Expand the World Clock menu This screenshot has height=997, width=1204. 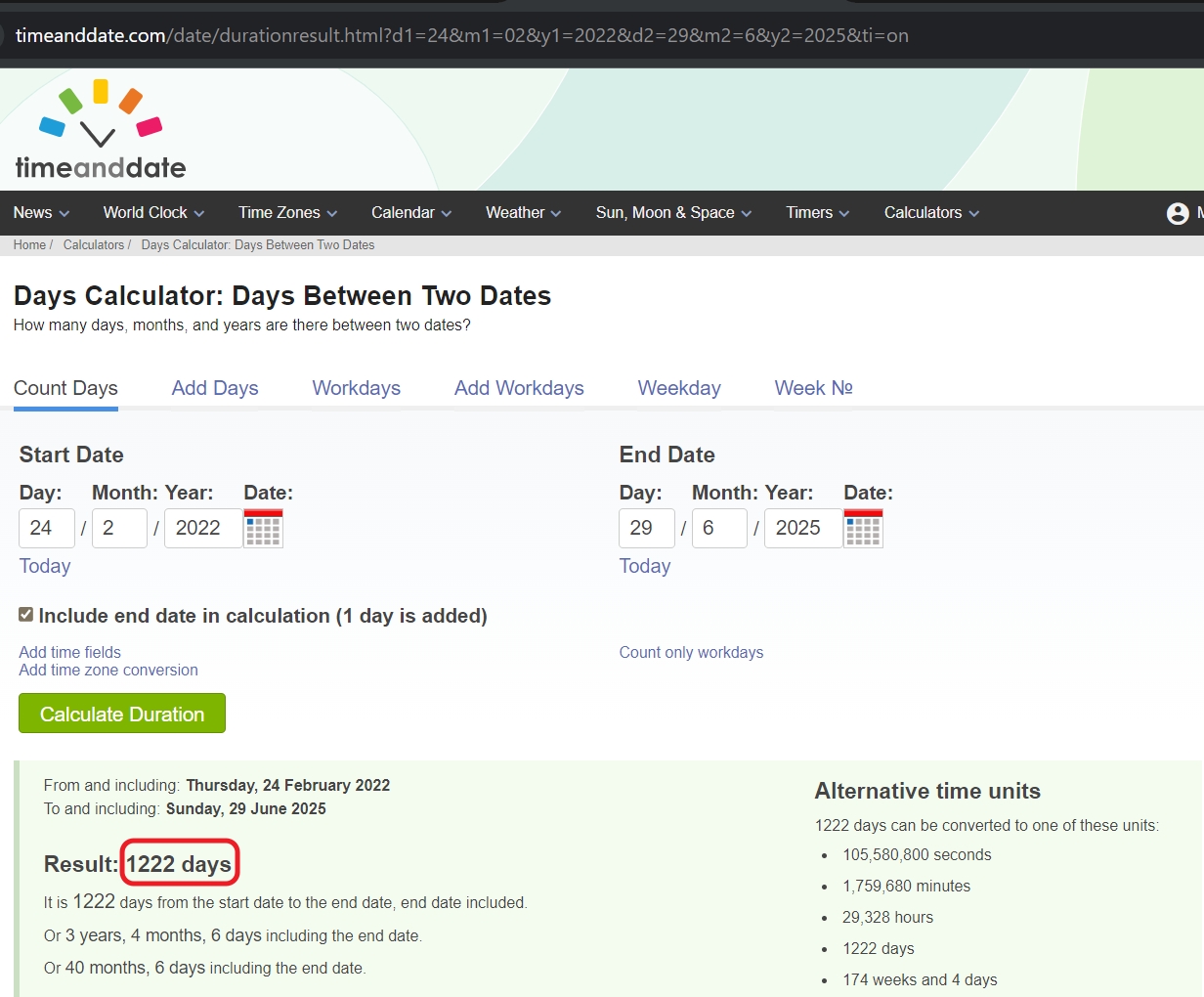[153, 212]
